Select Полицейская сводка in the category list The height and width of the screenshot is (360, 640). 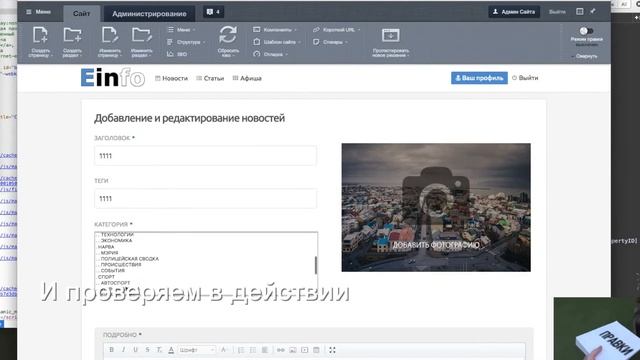pos(129,259)
